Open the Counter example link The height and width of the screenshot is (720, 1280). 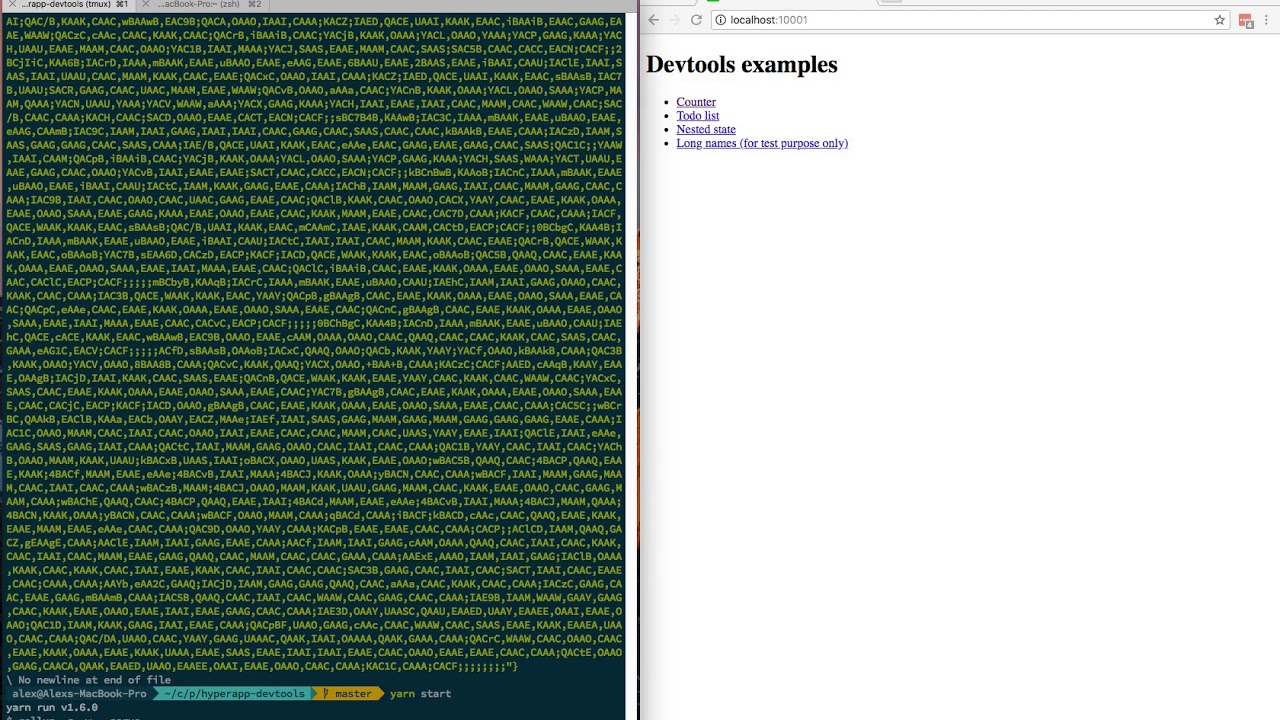(x=696, y=102)
